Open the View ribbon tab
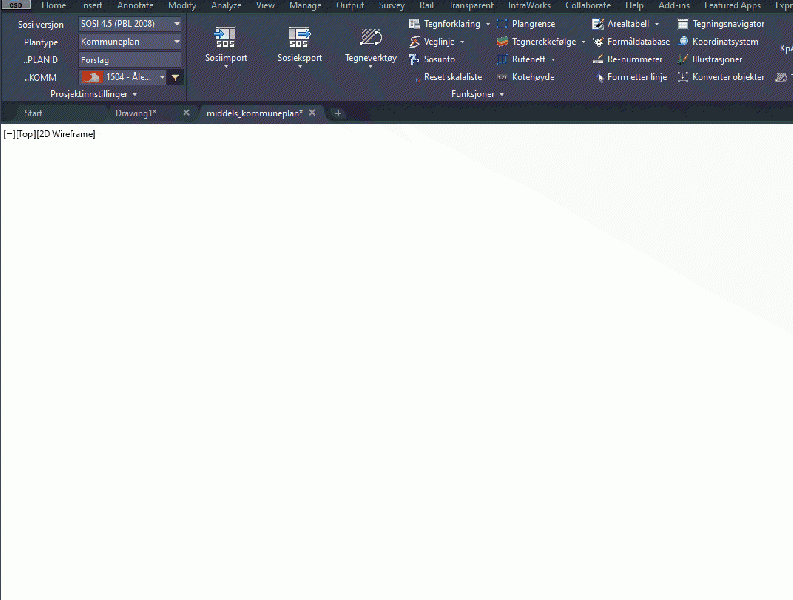This screenshot has height=600, width=793. (x=265, y=5)
